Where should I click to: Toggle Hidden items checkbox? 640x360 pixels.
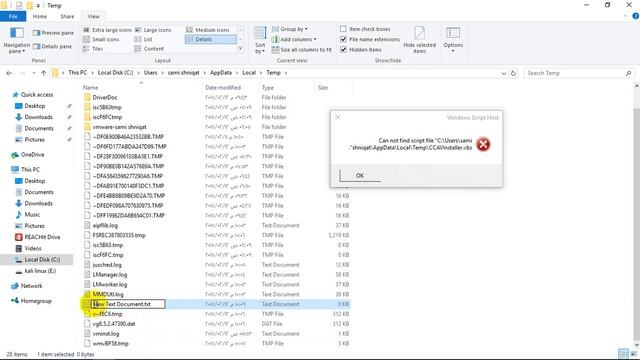tap(343, 49)
